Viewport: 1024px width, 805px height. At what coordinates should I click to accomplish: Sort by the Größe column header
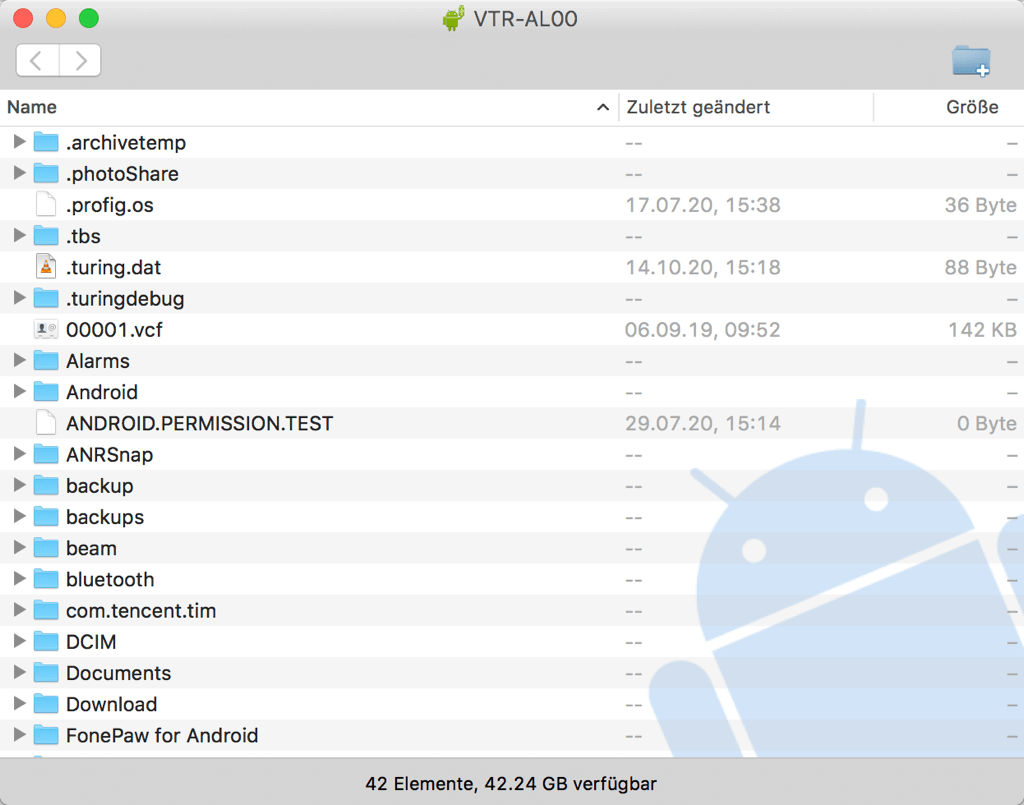949,107
